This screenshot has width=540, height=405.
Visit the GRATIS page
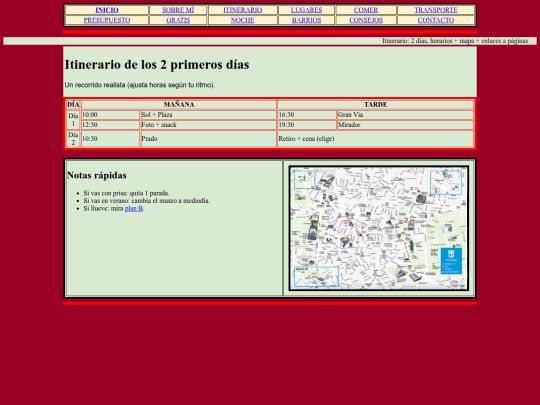coord(178,20)
